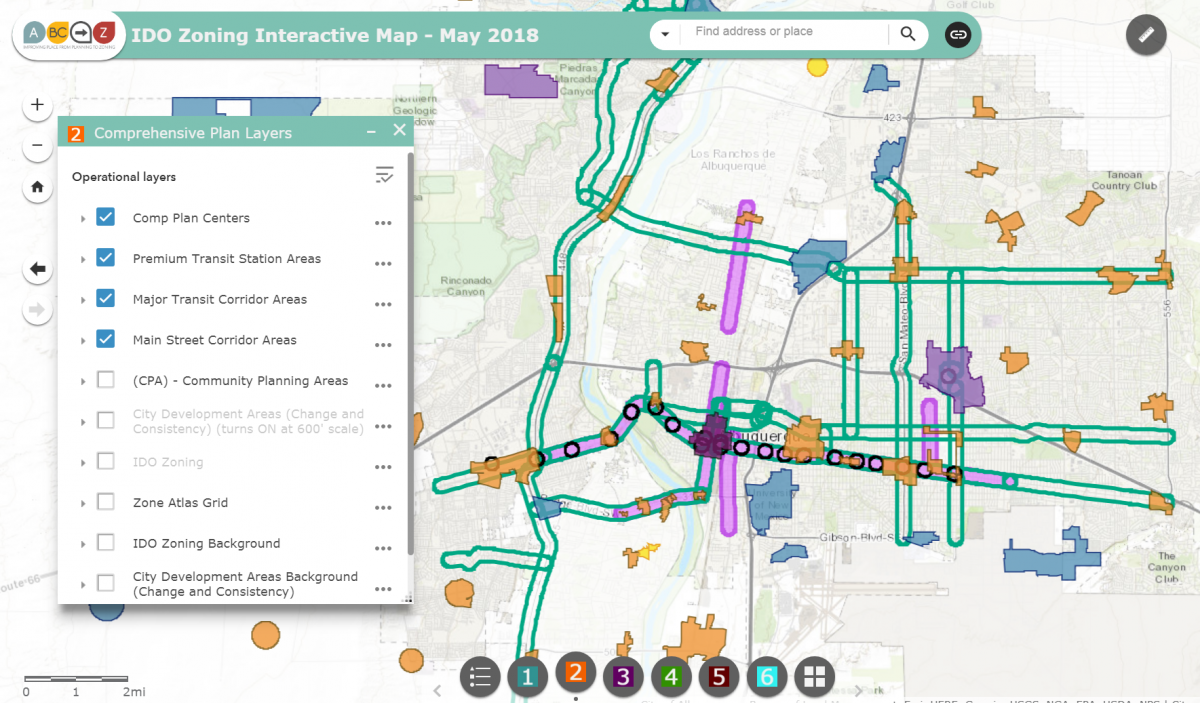Return to default map extent home icon
This screenshot has height=703, width=1200.
pyautogui.click(x=37, y=186)
